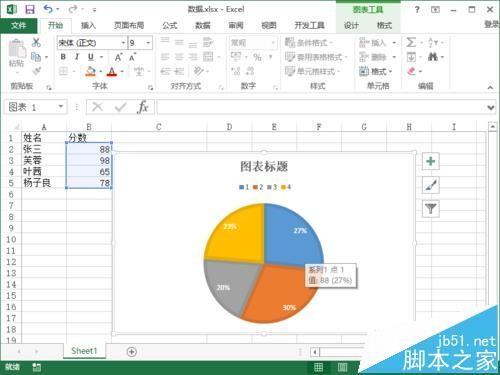Switch to Normal view in status bar

point(318,367)
